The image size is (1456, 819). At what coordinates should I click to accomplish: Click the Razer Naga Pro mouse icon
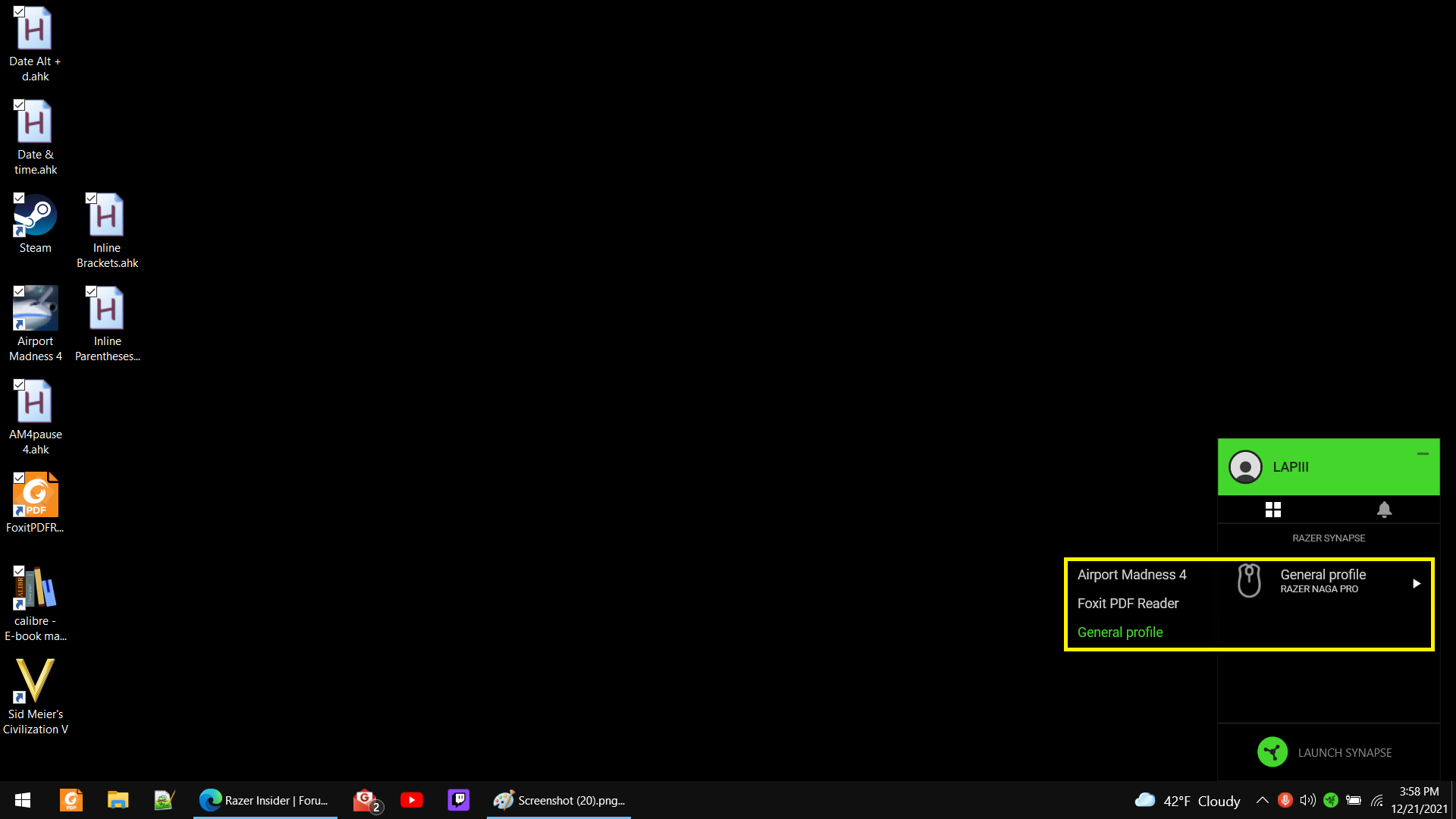[1249, 581]
